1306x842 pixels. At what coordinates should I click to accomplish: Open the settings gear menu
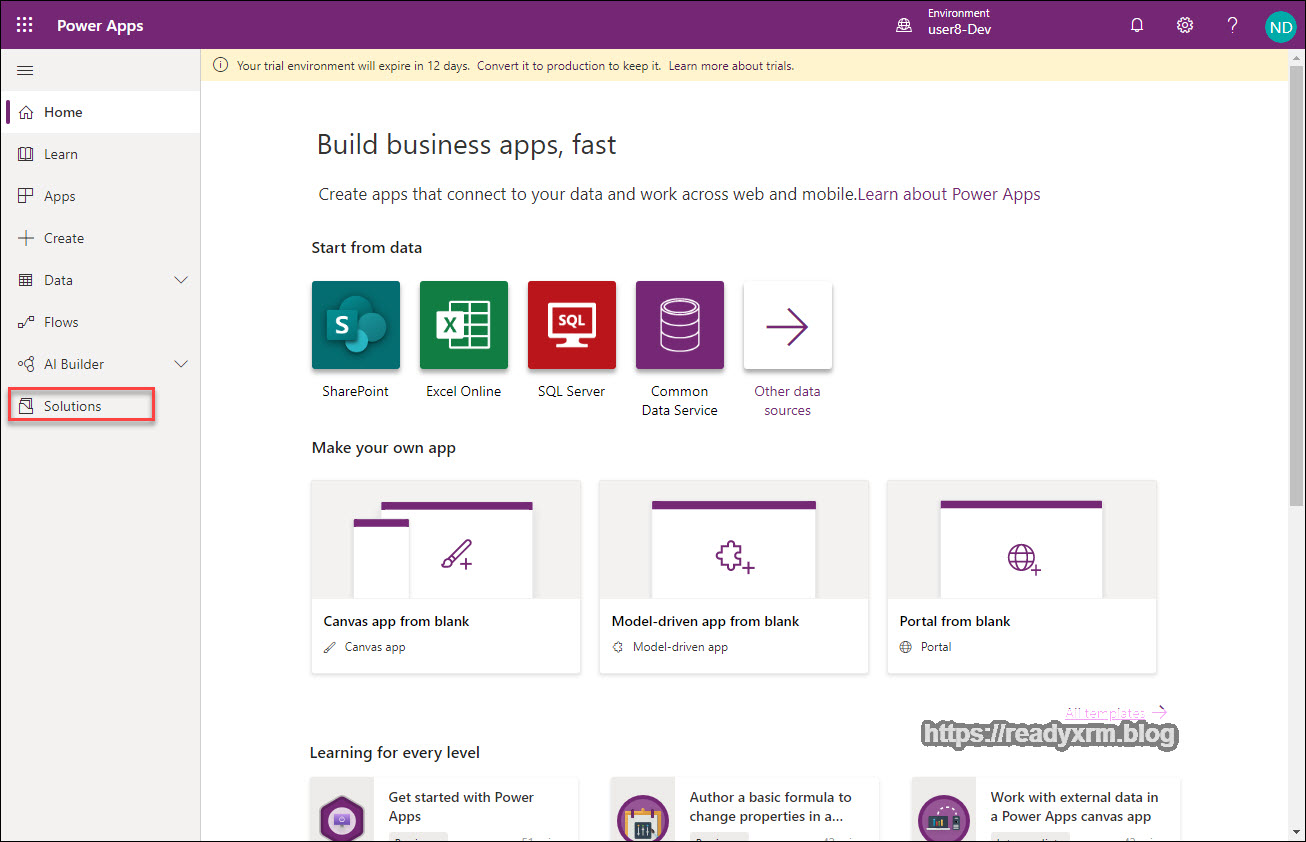point(1185,24)
